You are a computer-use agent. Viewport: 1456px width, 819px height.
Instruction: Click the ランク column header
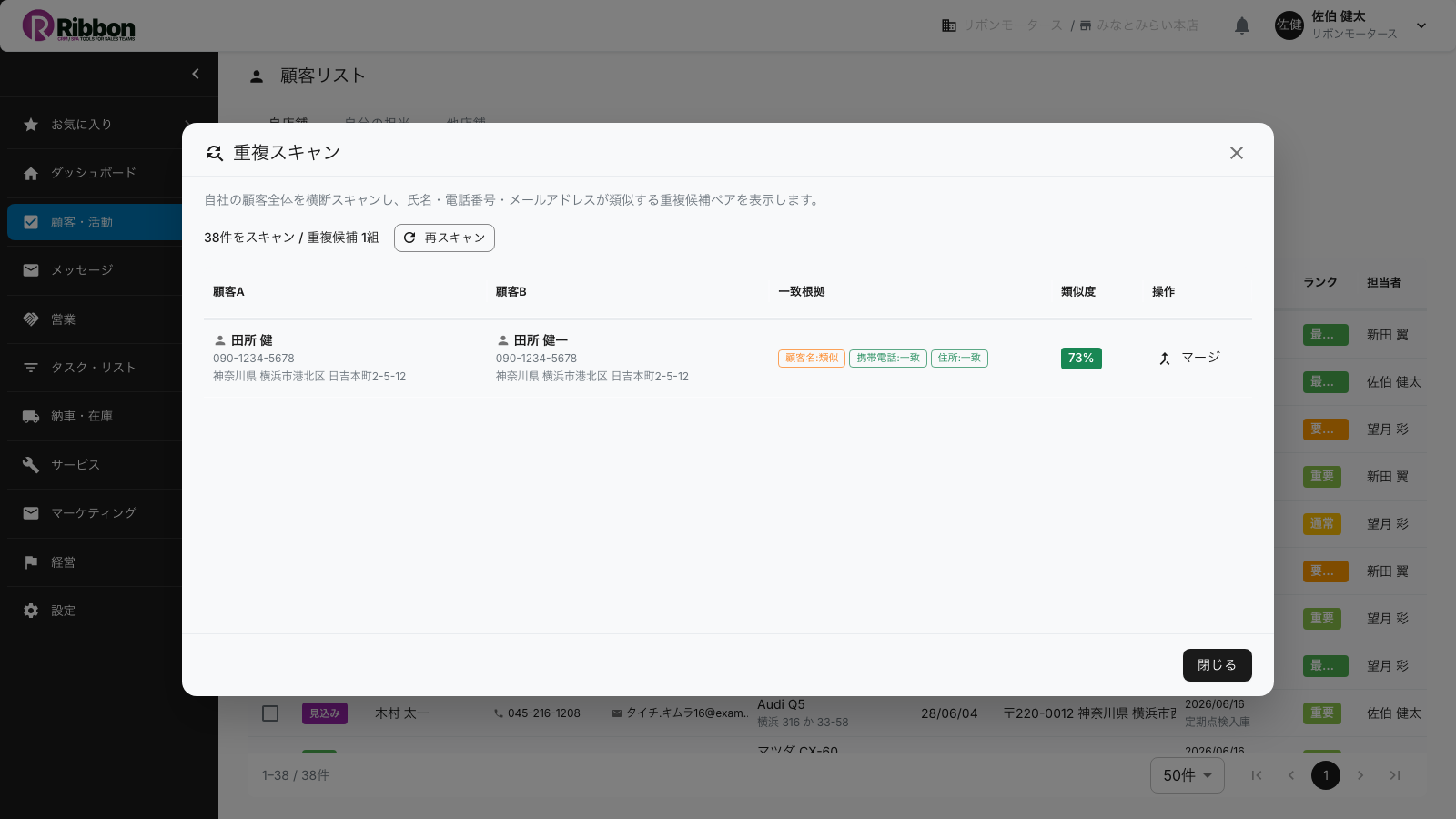coord(1320,283)
